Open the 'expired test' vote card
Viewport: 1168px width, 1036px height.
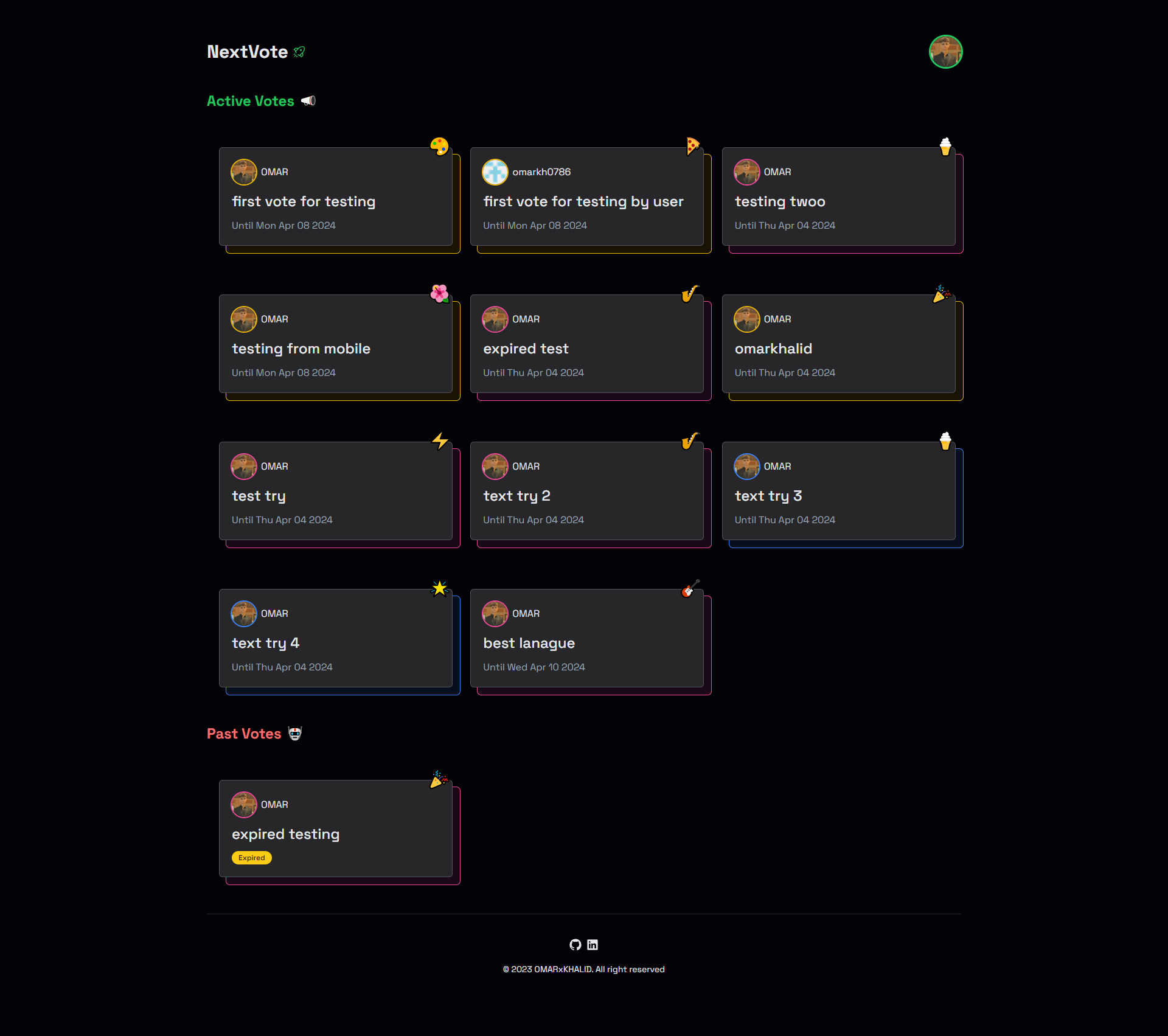(x=526, y=349)
